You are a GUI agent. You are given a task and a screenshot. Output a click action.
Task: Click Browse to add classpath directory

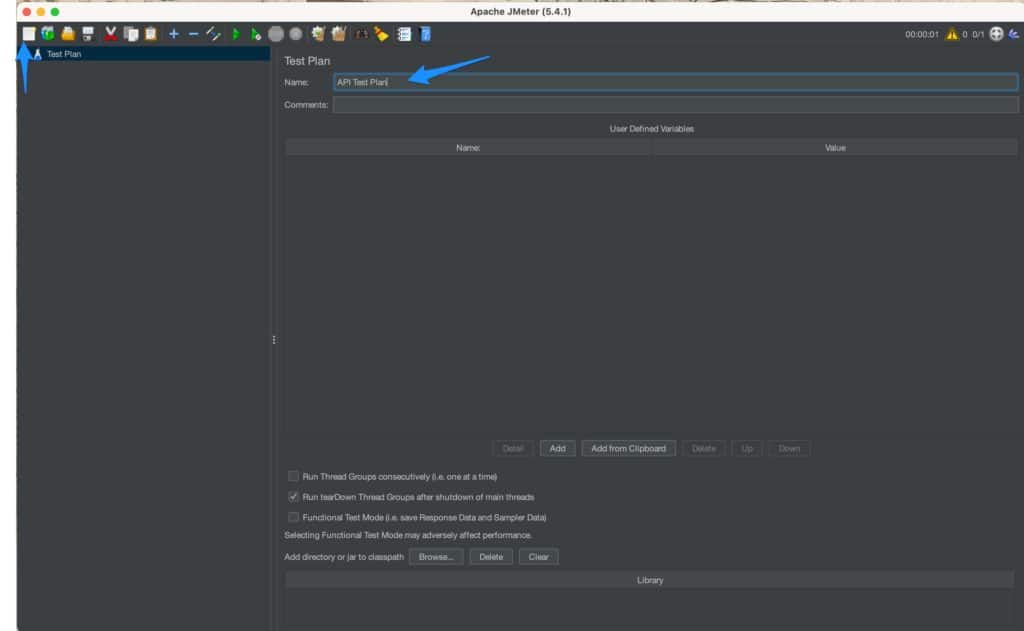436,557
